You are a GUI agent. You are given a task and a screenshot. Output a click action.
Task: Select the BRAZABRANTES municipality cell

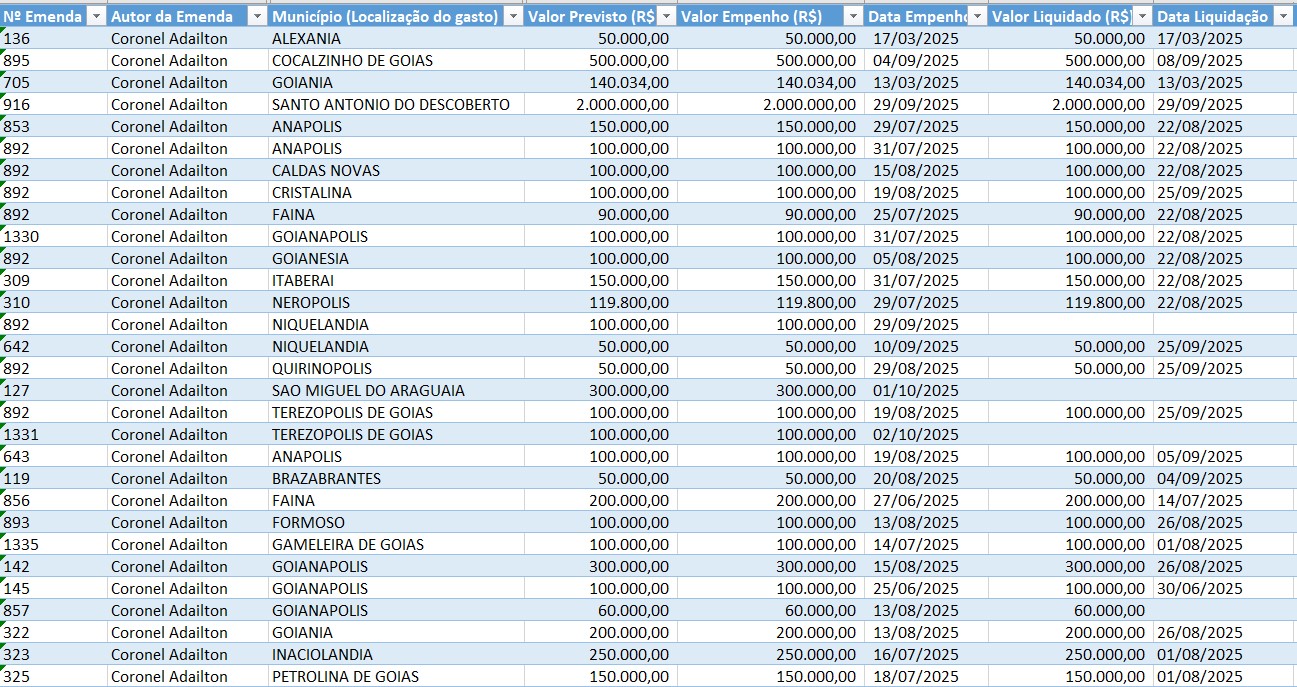click(x=326, y=479)
